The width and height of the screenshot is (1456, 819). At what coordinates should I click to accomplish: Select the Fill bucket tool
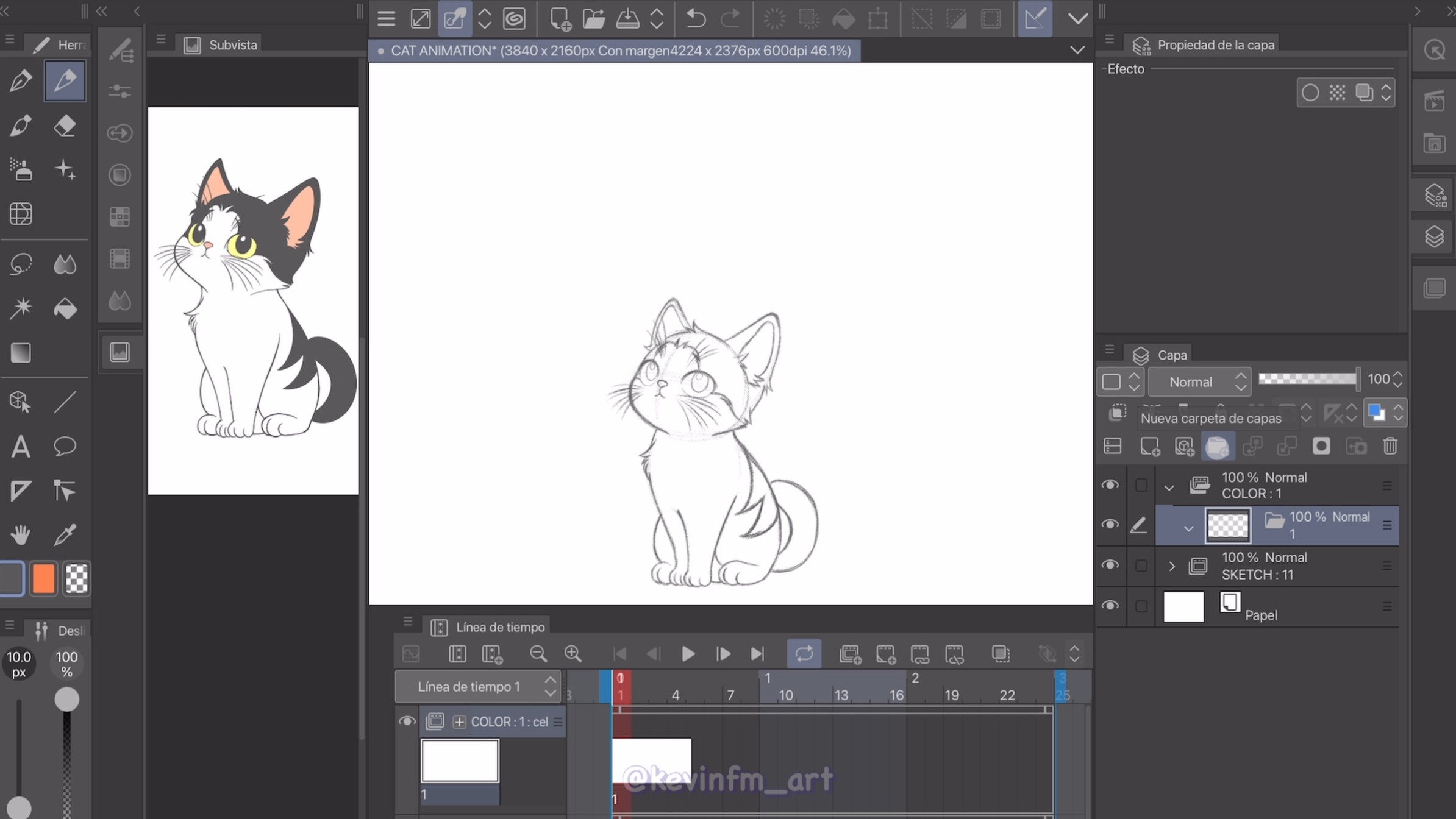pyautogui.click(x=65, y=308)
